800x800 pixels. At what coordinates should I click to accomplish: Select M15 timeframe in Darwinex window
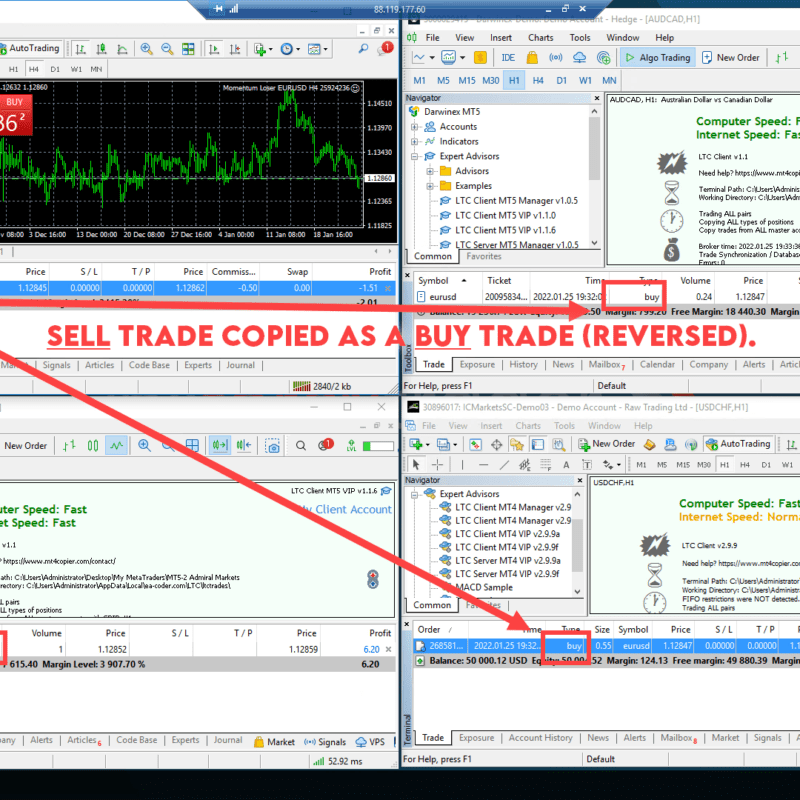tap(466, 81)
